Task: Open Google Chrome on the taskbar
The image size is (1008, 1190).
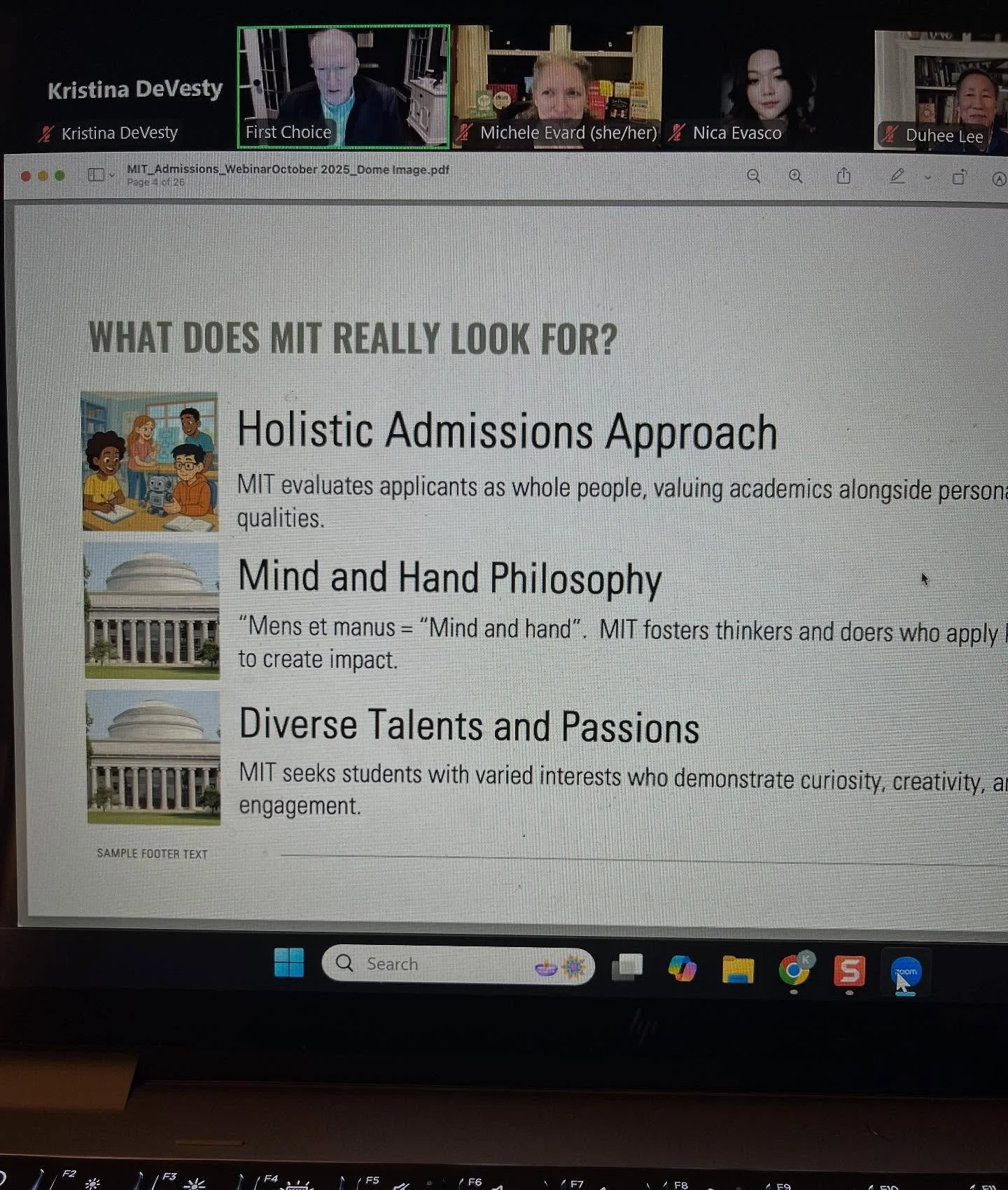Action: click(x=794, y=971)
